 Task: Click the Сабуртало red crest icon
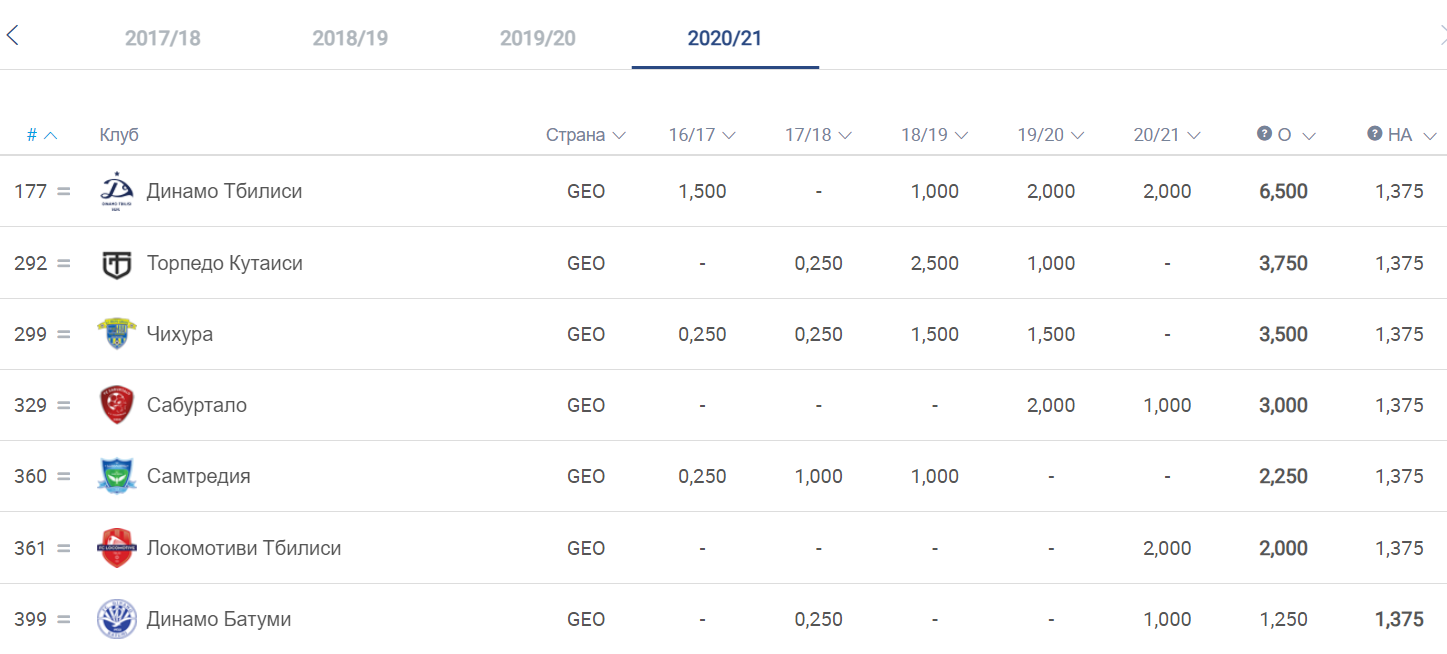click(x=116, y=406)
